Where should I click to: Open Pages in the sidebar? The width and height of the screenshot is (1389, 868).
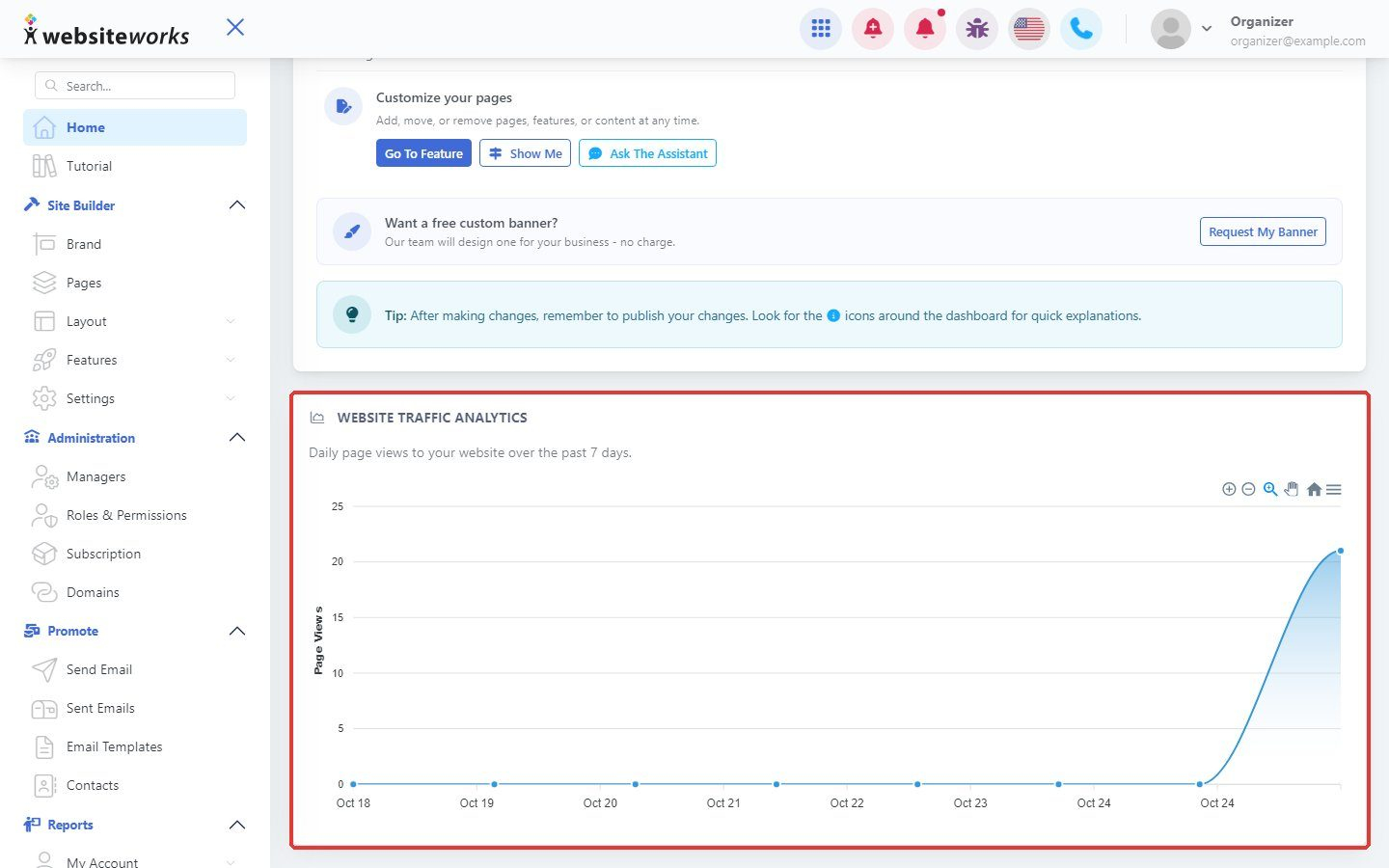135,283
